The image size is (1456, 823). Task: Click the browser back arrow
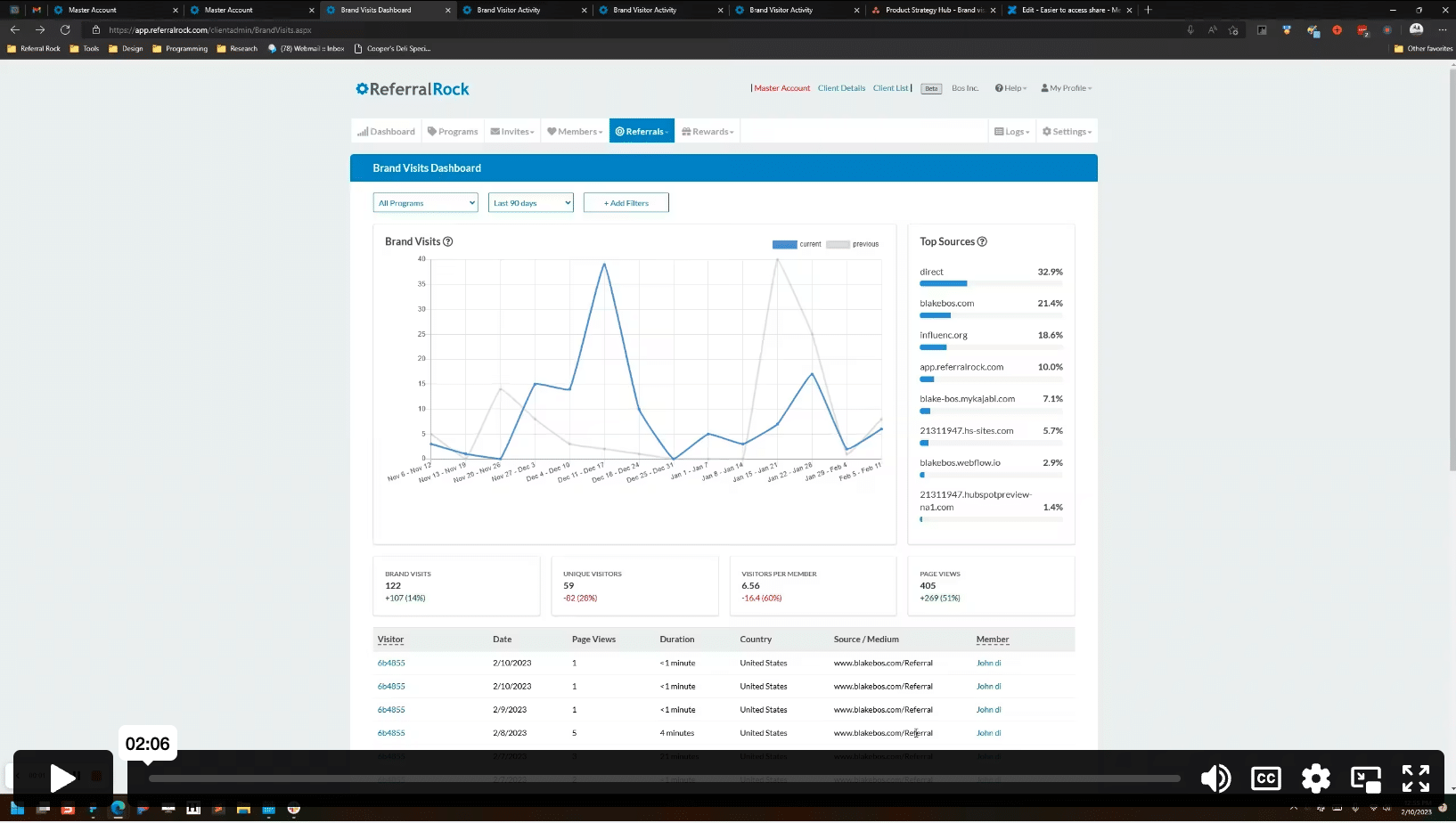[15, 29]
